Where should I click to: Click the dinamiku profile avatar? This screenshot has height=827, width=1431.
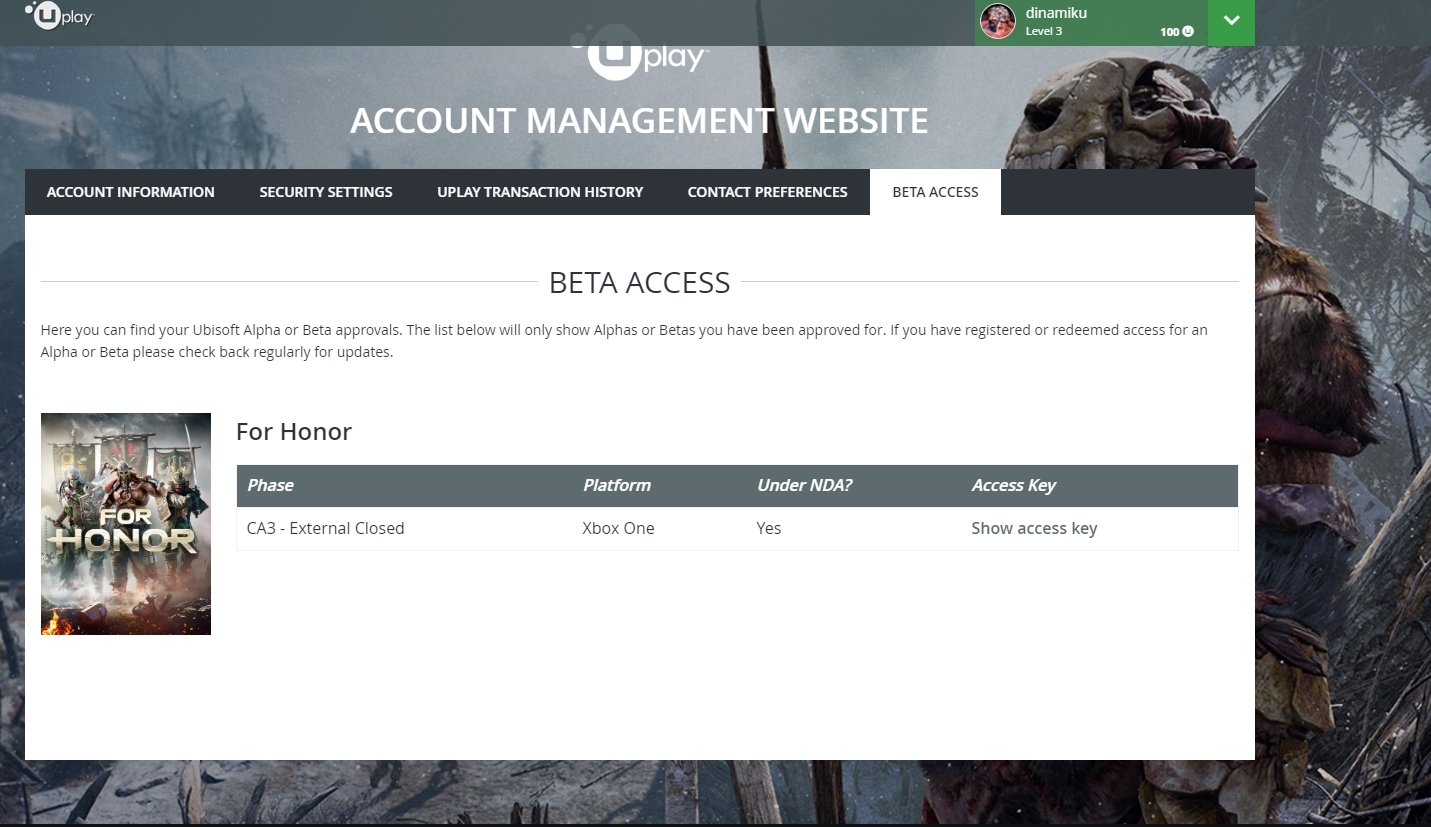click(x=998, y=21)
